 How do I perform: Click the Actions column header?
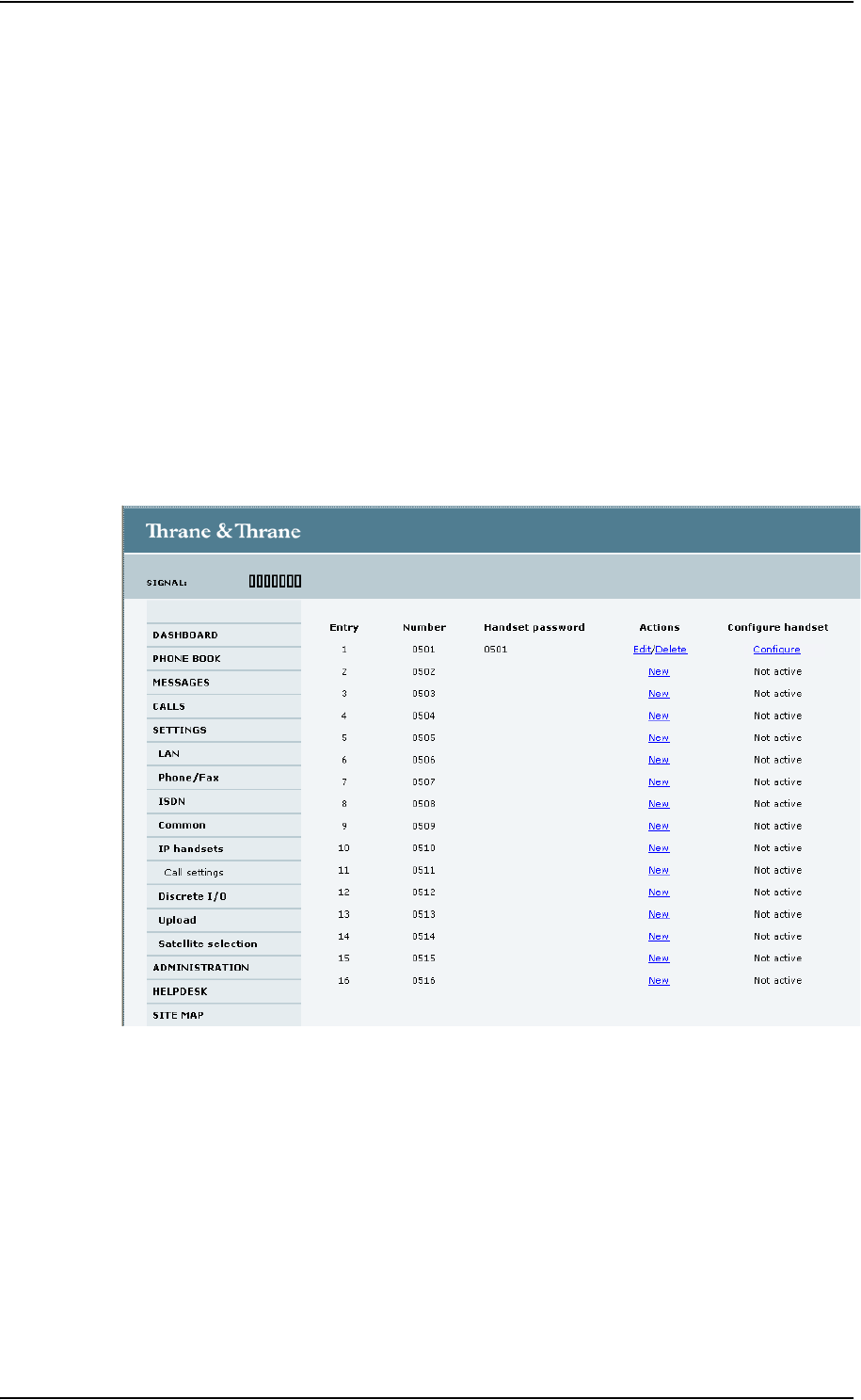pos(660,627)
